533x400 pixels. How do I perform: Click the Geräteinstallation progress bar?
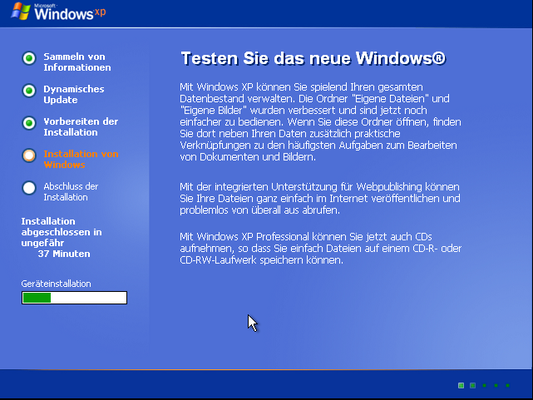tap(74, 298)
